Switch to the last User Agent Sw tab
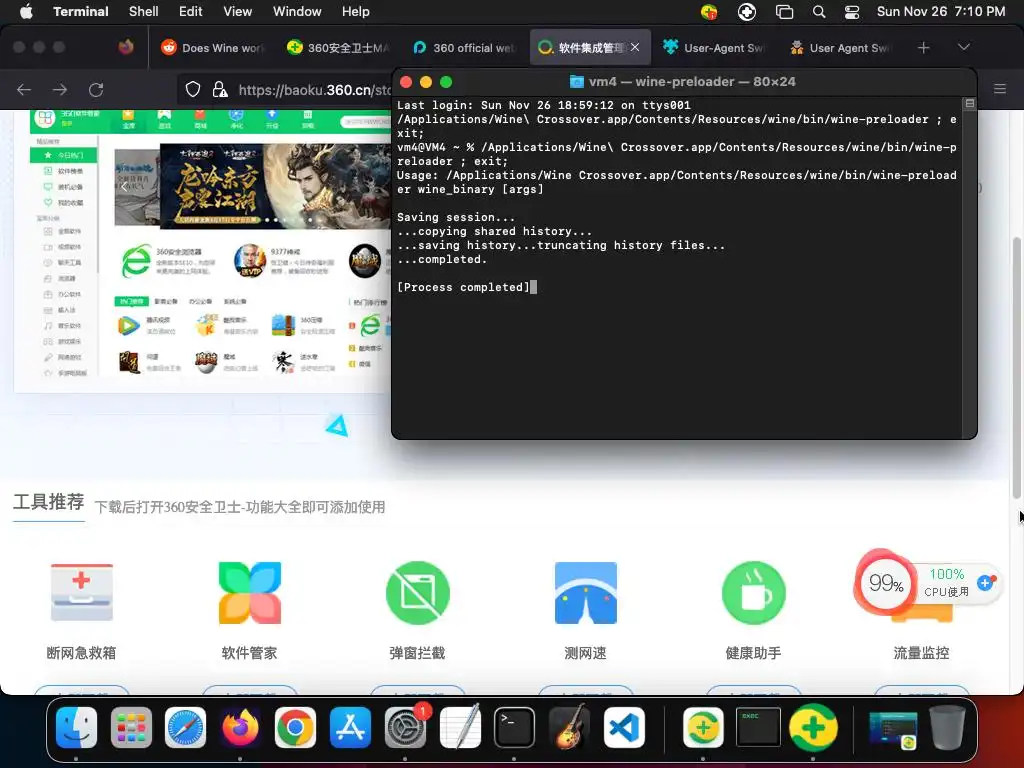1024x768 pixels. (x=840, y=48)
